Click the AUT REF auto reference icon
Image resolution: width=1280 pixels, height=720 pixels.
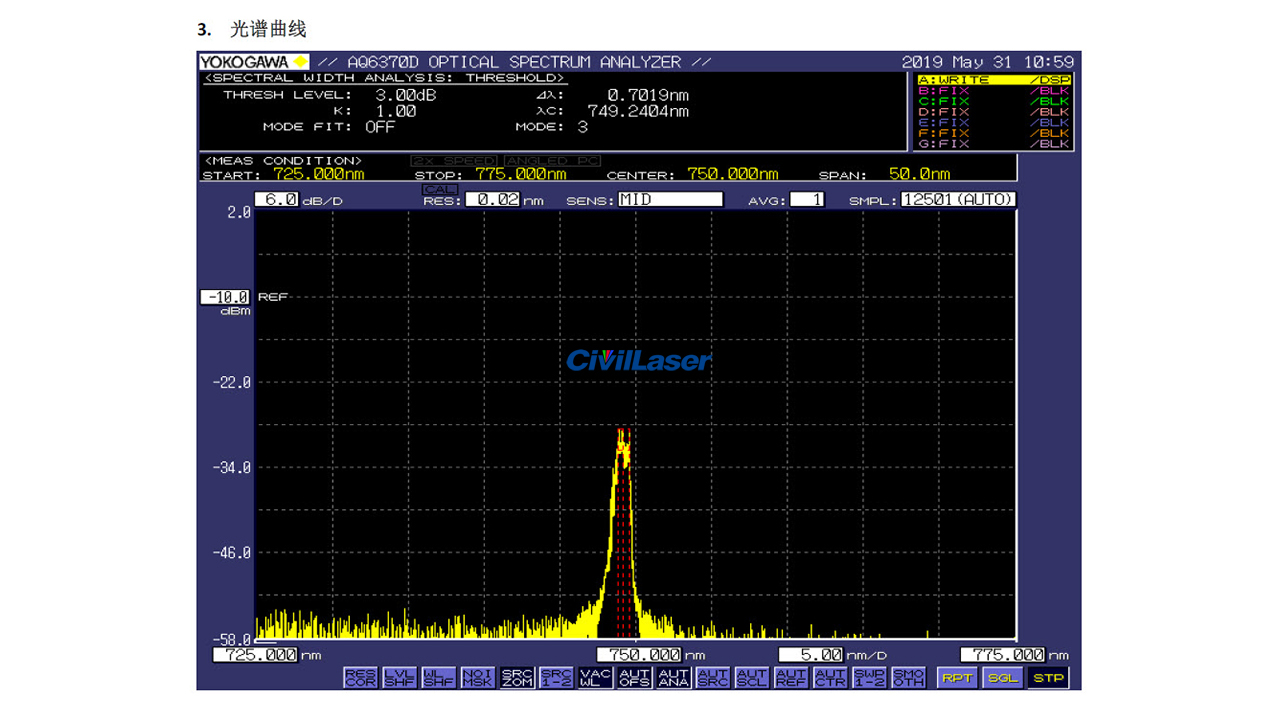[791, 677]
